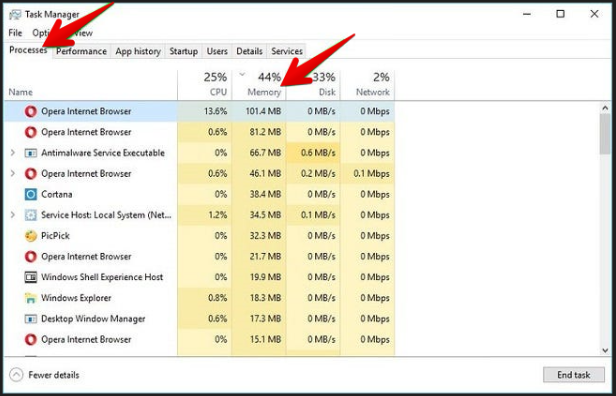Click the 15.1 MB memory value
The width and height of the screenshot is (616, 396).
click(265, 339)
